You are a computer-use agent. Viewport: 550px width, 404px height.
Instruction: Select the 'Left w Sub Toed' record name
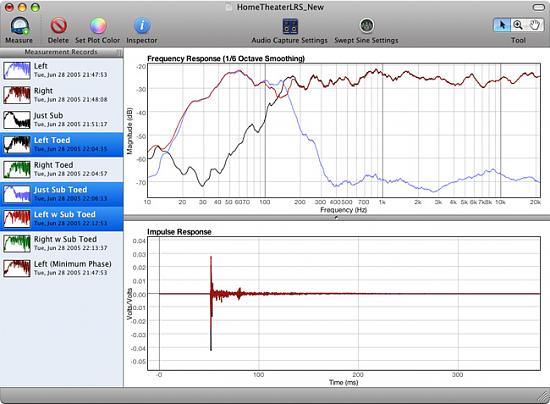tap(65, 214)
